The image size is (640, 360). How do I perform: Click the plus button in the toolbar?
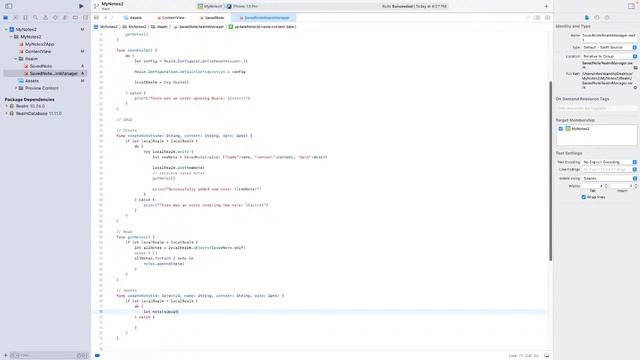tap(546, 6)
